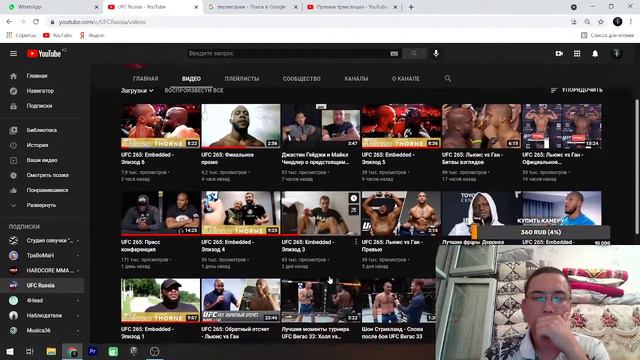This screenshot has width=640, height=360.
Task: Click the YouTube search input field
Action: 288,53
